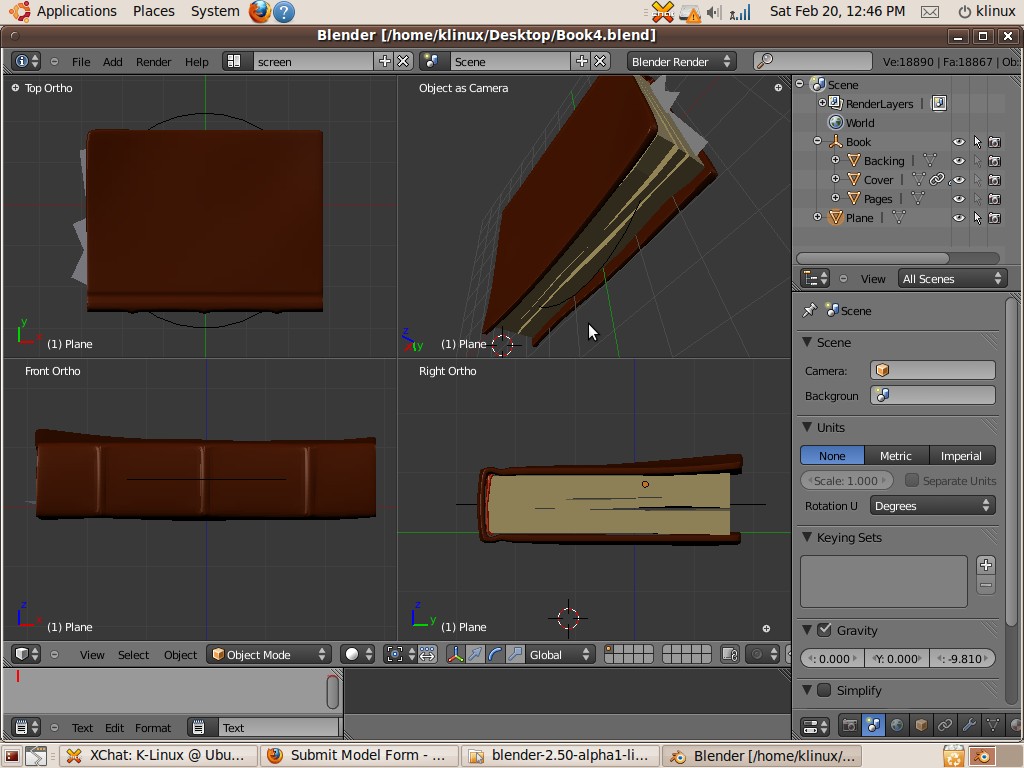Click the Imperial units button
Image resolution: width=1024 pixels, height=768 pixels.
pyautogui.click(x=961, y=455)
